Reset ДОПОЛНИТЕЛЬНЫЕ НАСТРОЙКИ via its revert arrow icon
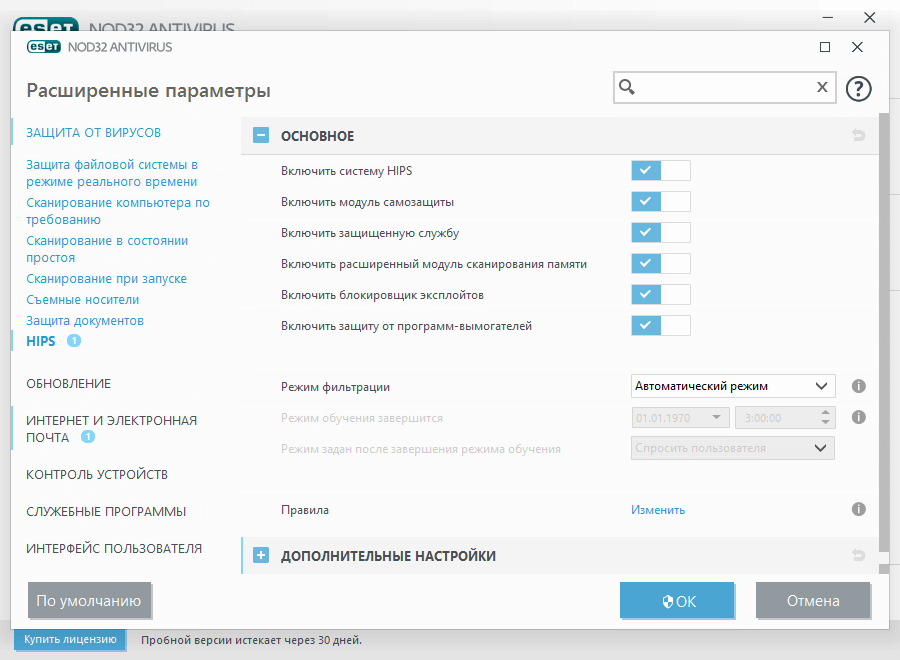Screen dimensions: 900x660 (x=858, y=555)
